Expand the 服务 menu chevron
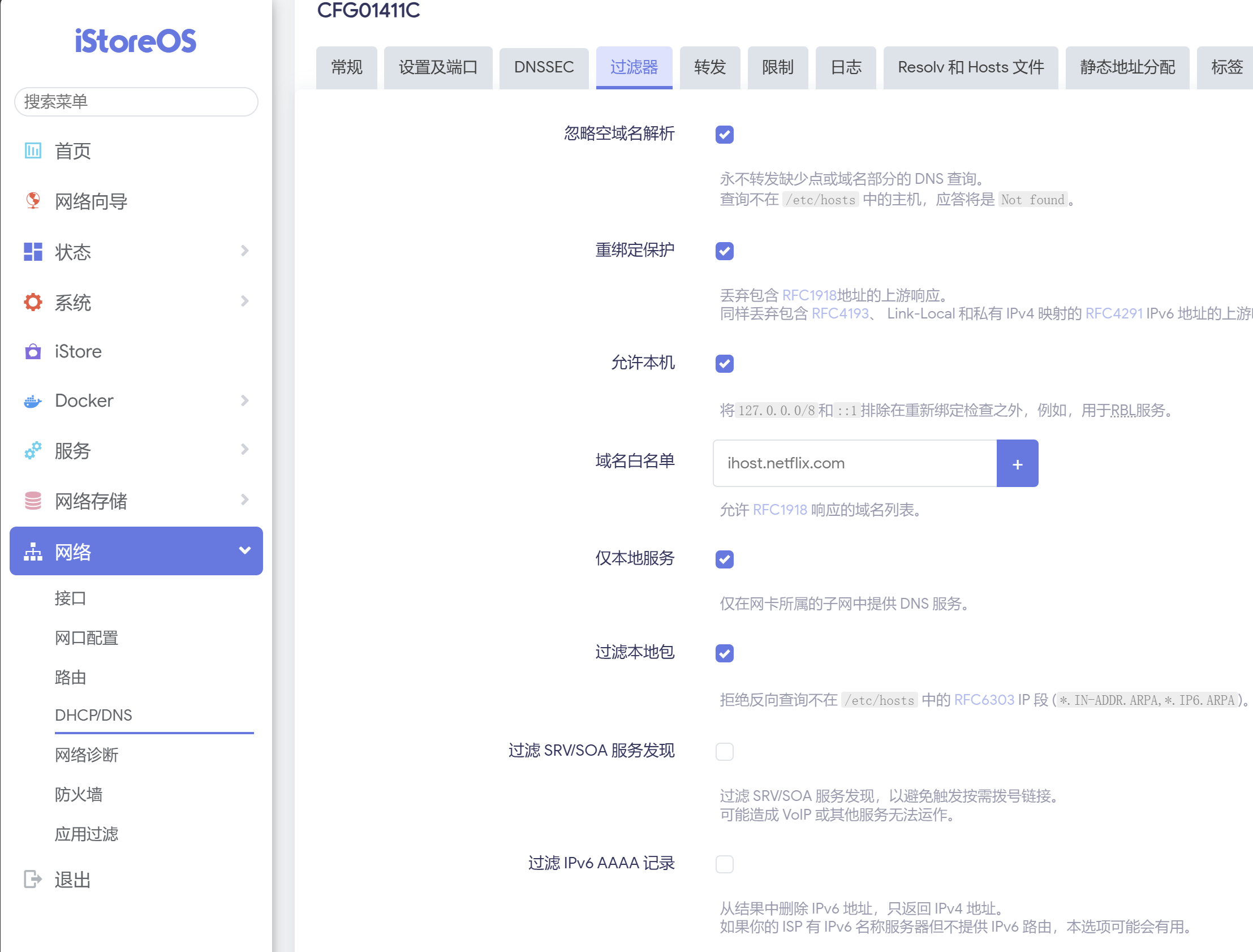Image resolution: width=1253 pixels, height=952 pixels. (244, 450)
